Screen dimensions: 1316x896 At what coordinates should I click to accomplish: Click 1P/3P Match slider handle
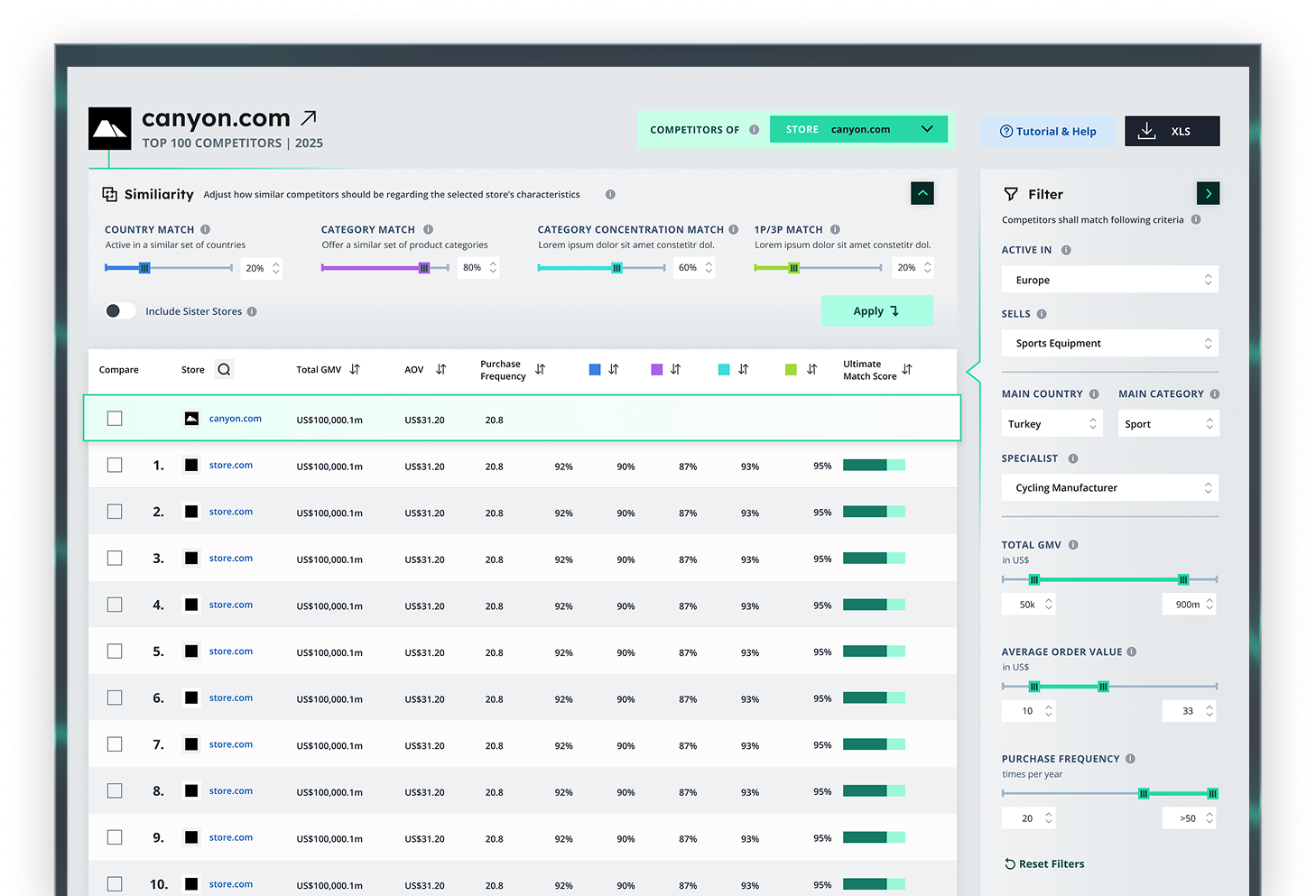point(793,268)
